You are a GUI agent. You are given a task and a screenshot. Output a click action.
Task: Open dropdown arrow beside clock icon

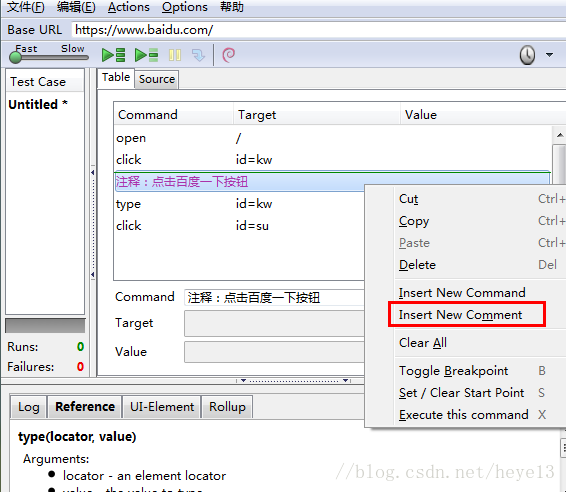pos(549,55)
